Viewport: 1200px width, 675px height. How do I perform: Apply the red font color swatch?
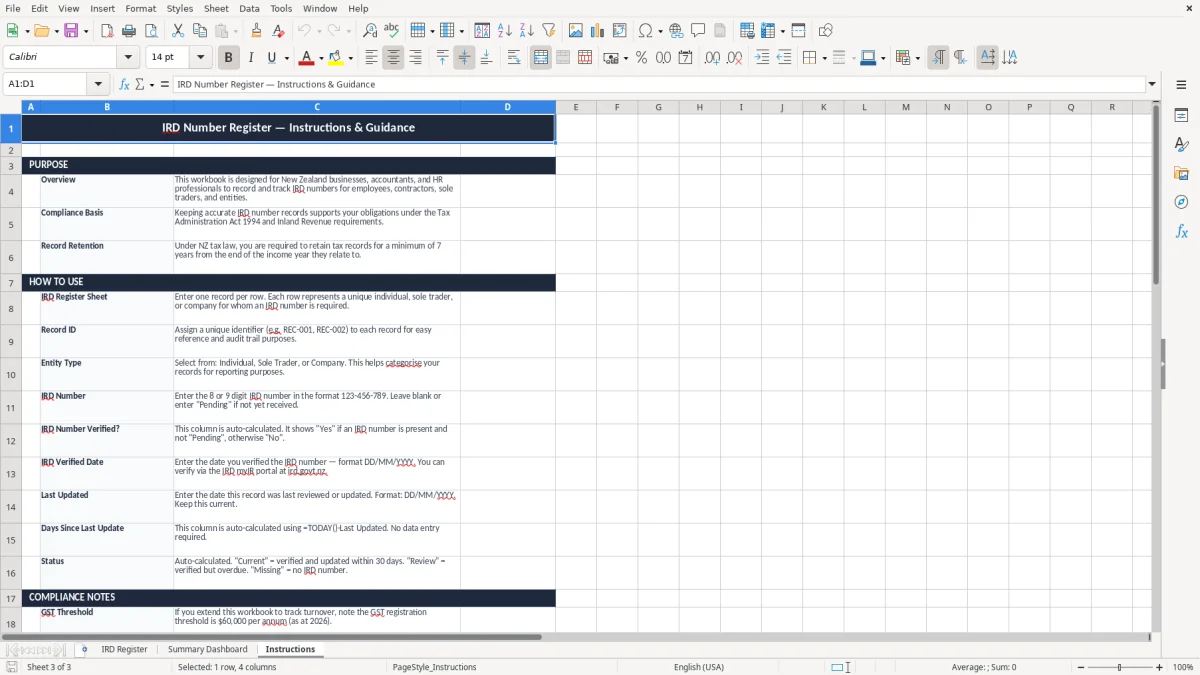[x=307, y=58]
